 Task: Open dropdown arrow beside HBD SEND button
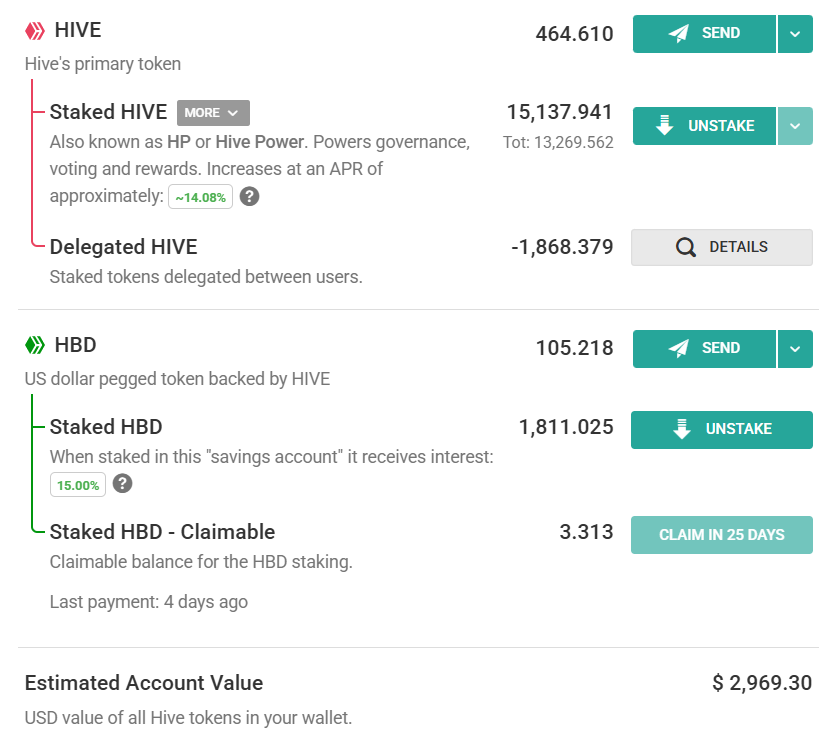[795, 349]
